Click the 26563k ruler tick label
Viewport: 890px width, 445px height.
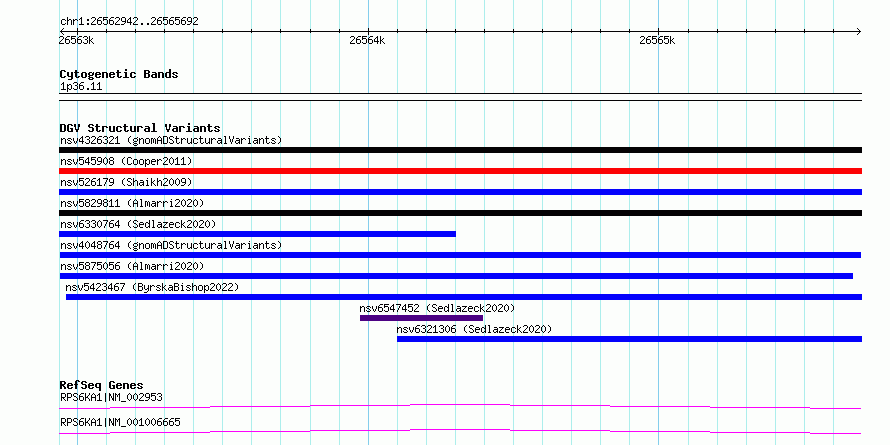coord(77,40)
